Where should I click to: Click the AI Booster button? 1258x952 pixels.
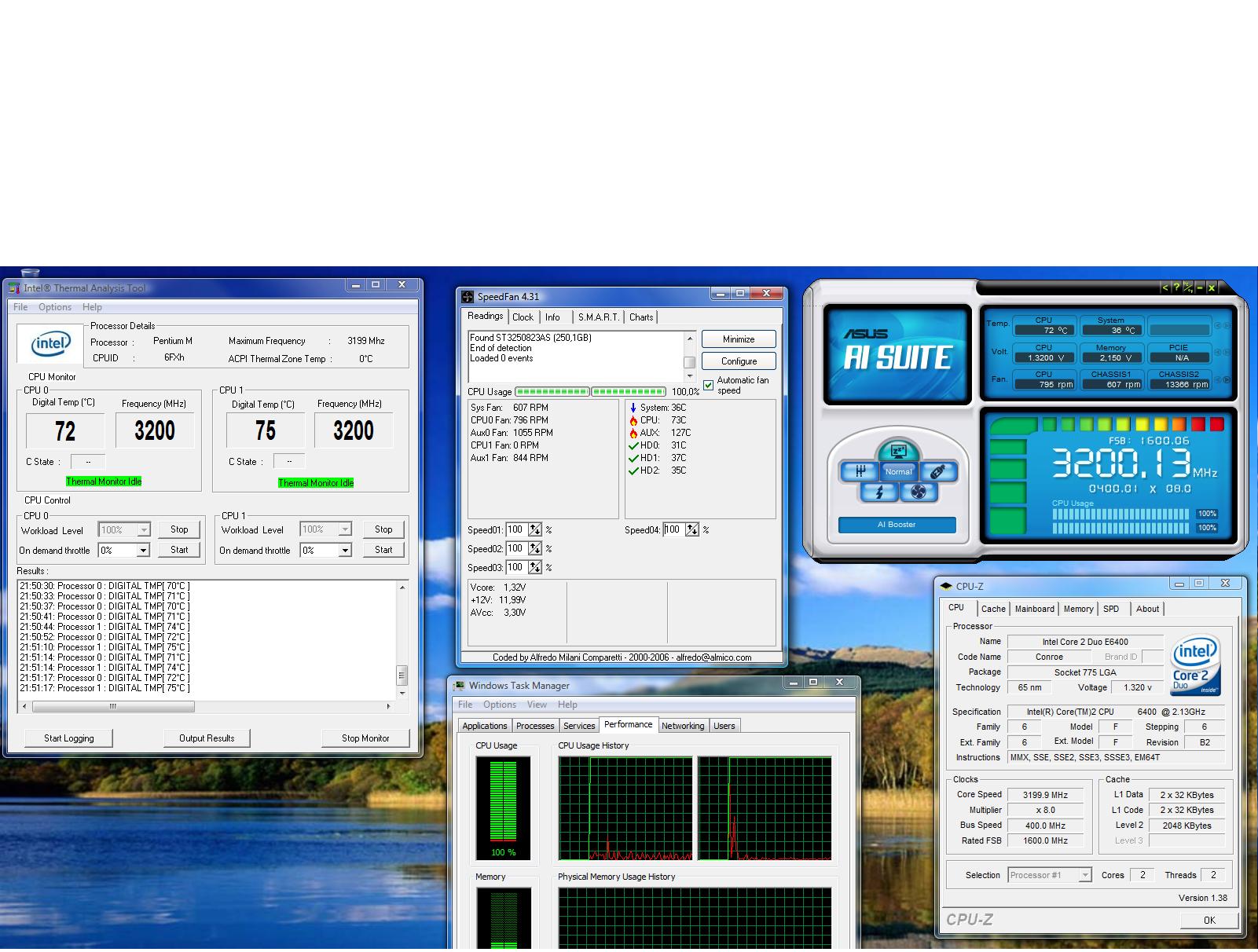pyautogui.click(x=897, y=525)
